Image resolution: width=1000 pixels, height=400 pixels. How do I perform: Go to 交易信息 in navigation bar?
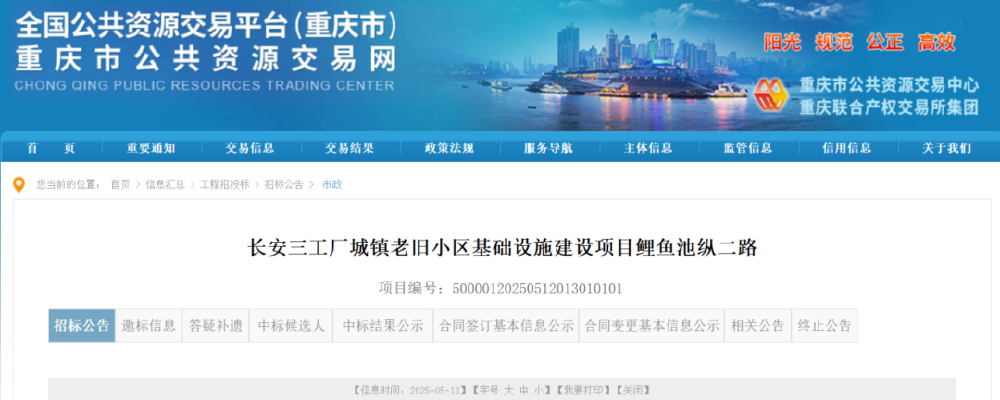coord(250,149)
